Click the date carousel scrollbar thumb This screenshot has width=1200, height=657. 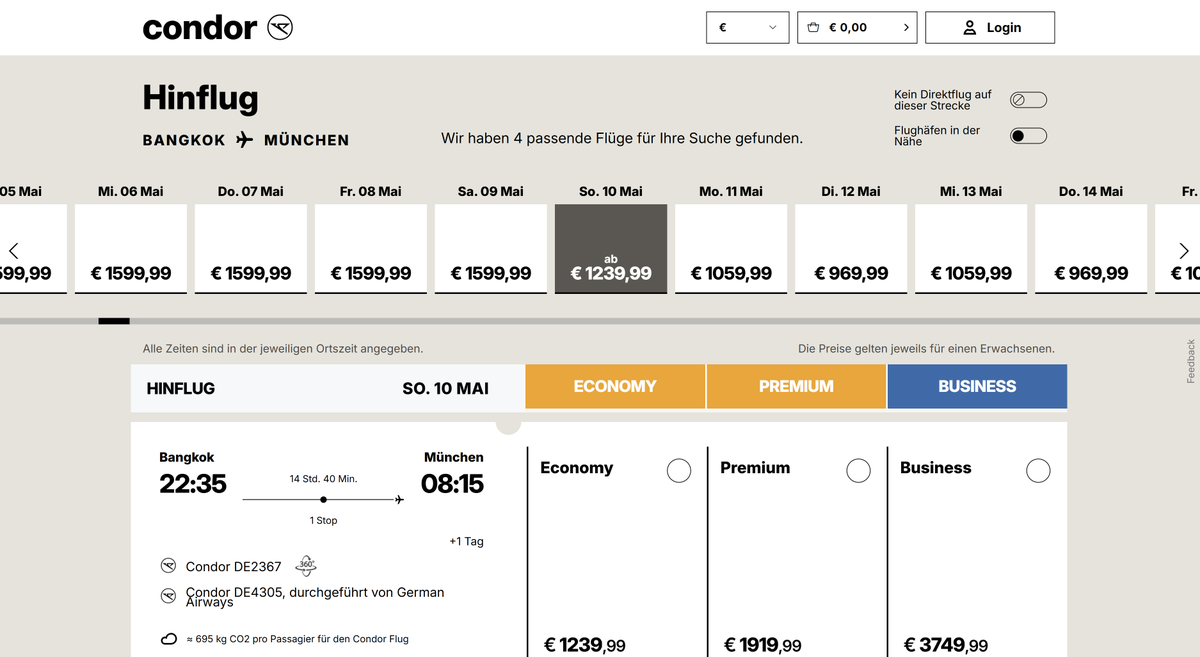[114, 321]
